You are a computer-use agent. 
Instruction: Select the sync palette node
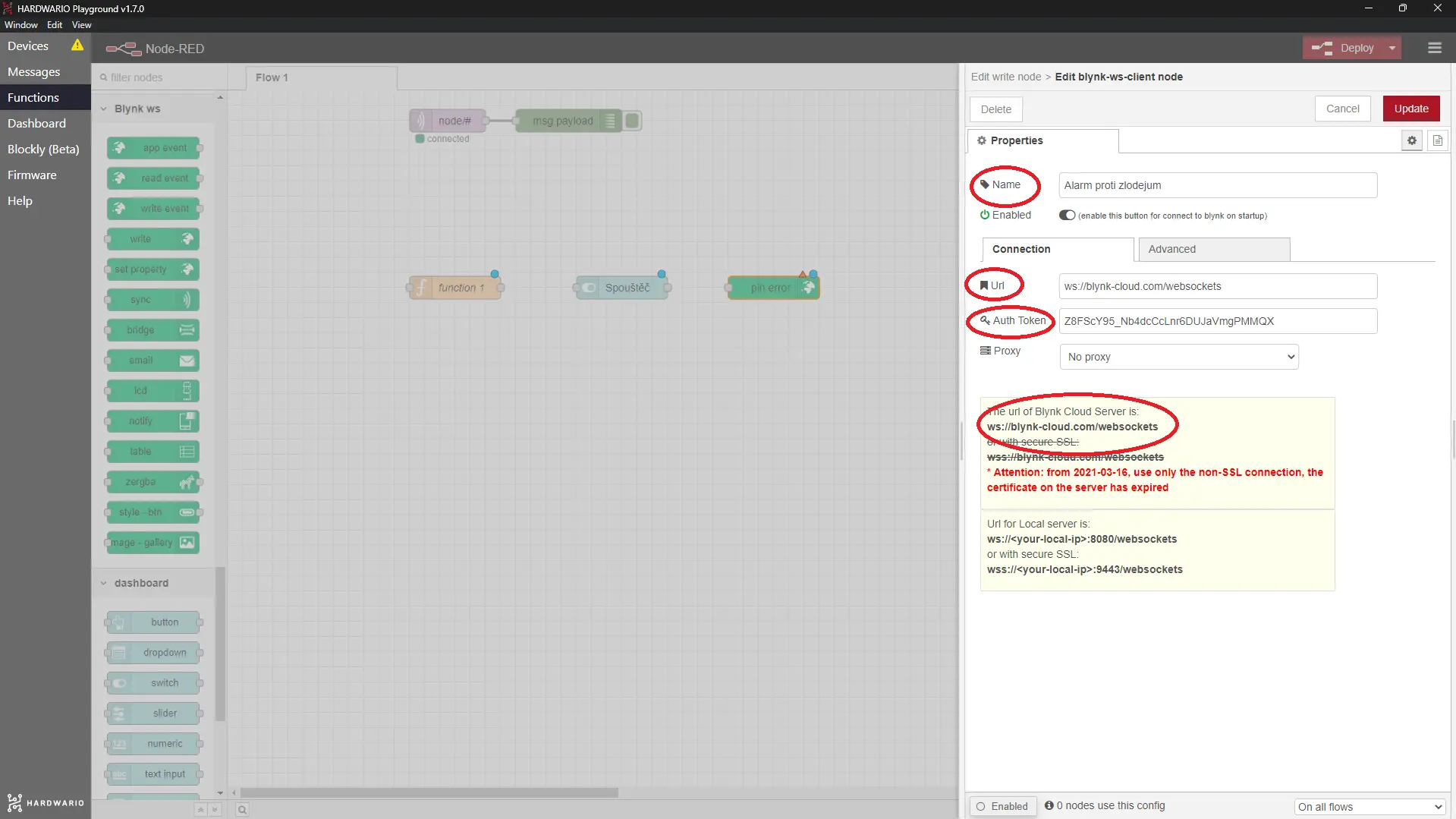click(154, 300)
